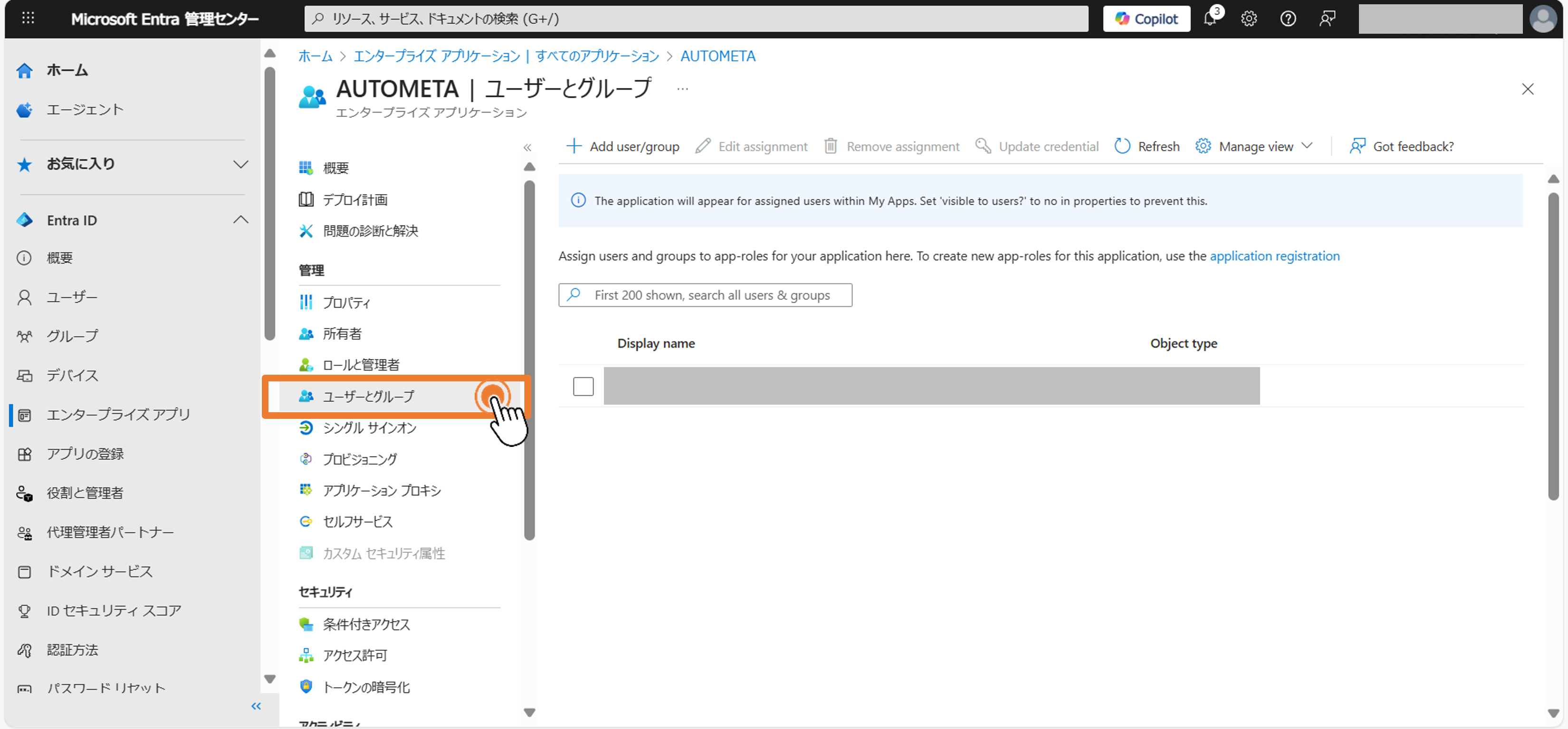The width and height of the screenshot is (1568, 729).
Task: Open 所有者 in resource menu
Action: (x=342, y=333)
